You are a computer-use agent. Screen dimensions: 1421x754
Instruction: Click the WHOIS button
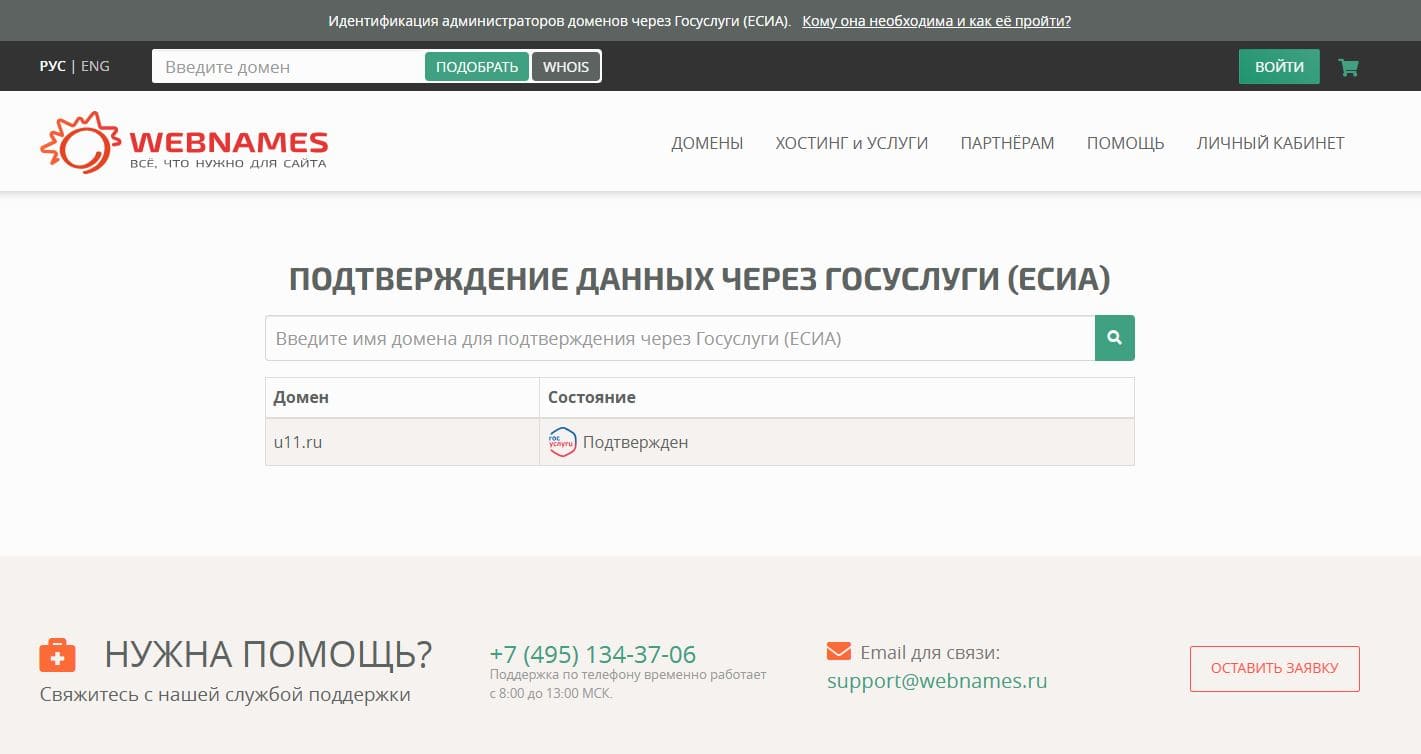[x=566, y=67]
